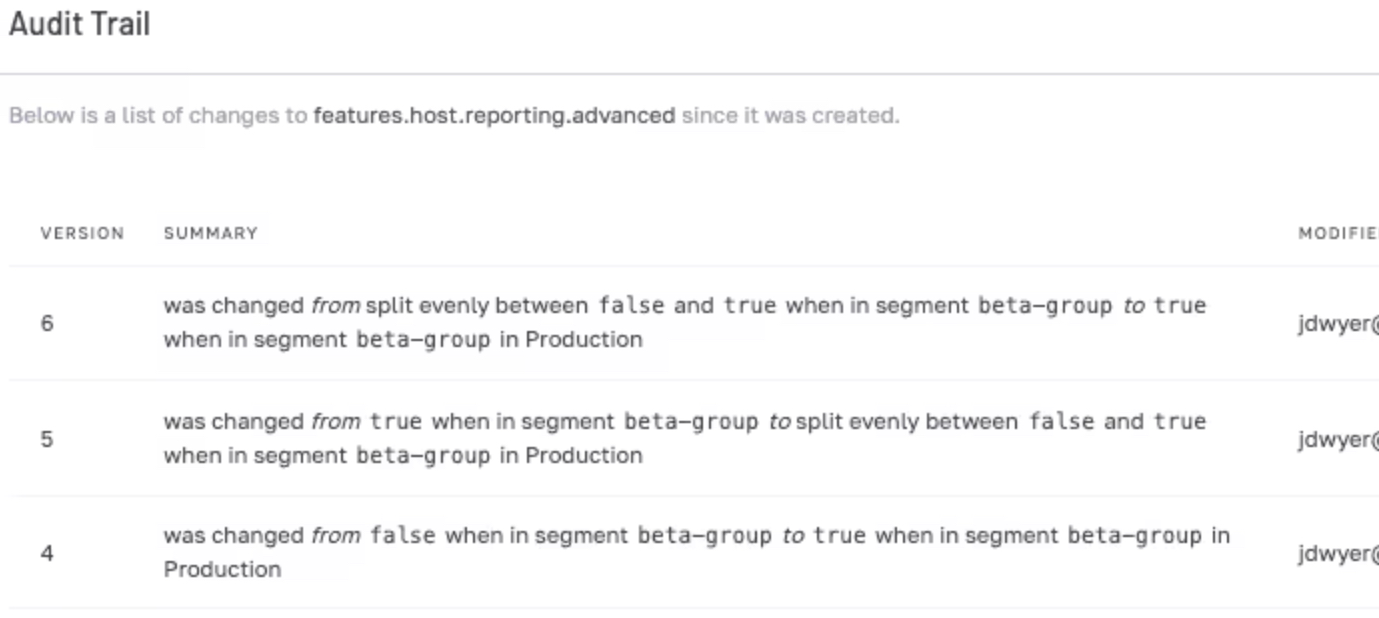This screenshot has width=1379, height=618.
Task: Sort by the MODIFIED column header
Action: pos(1339,233)
